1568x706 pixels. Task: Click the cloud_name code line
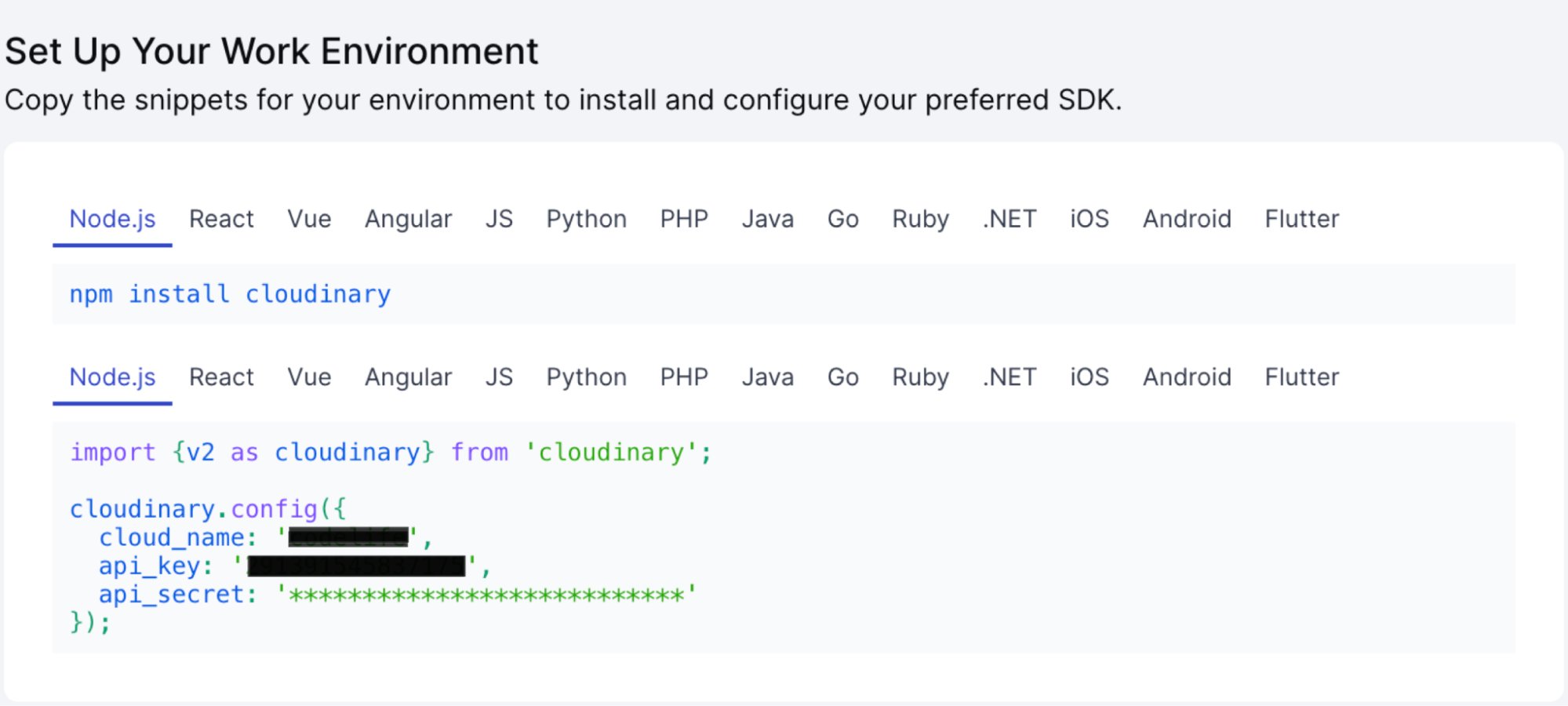click(x=265, y=537)
